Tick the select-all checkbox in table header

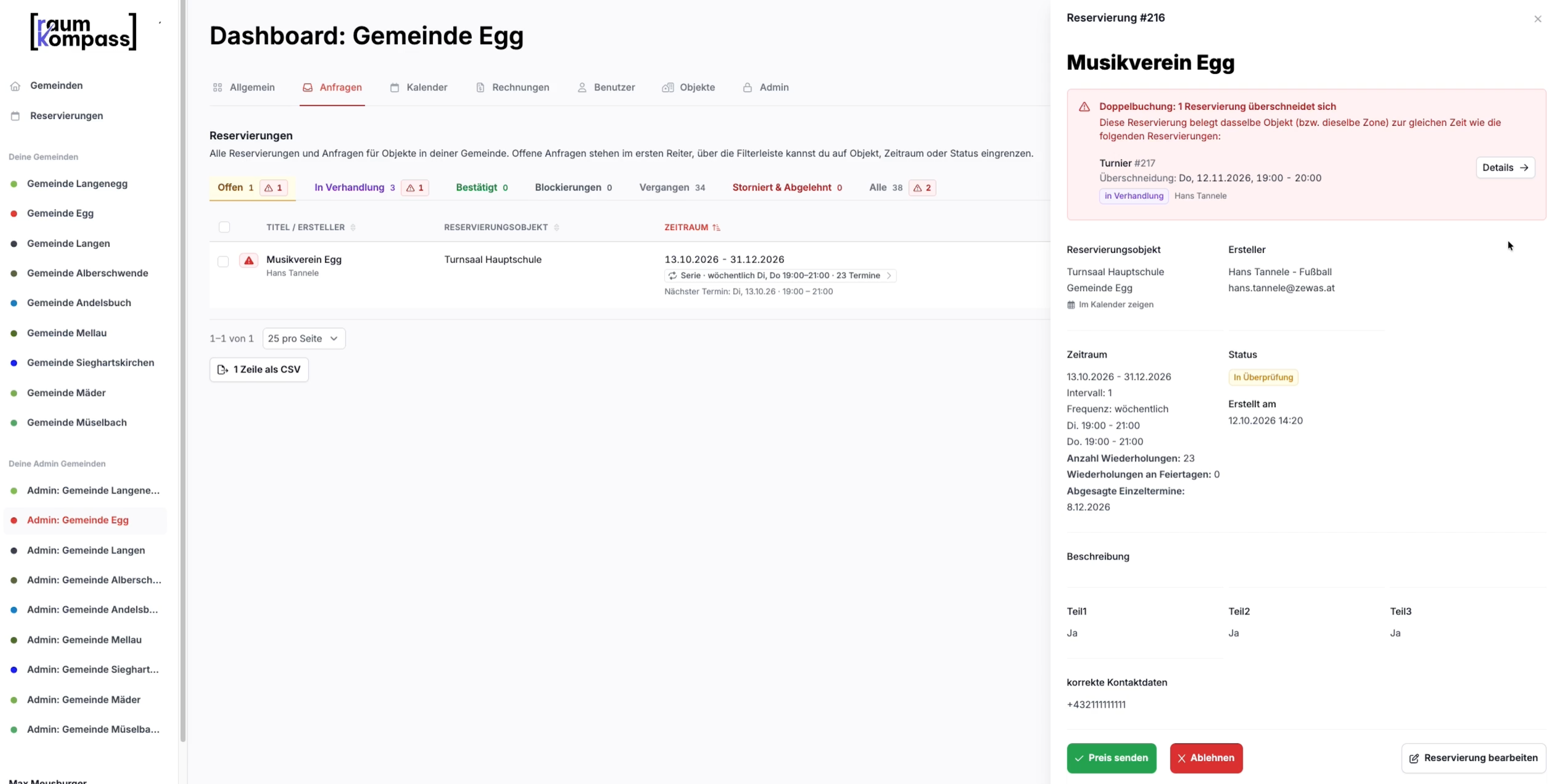coord(224,228)
